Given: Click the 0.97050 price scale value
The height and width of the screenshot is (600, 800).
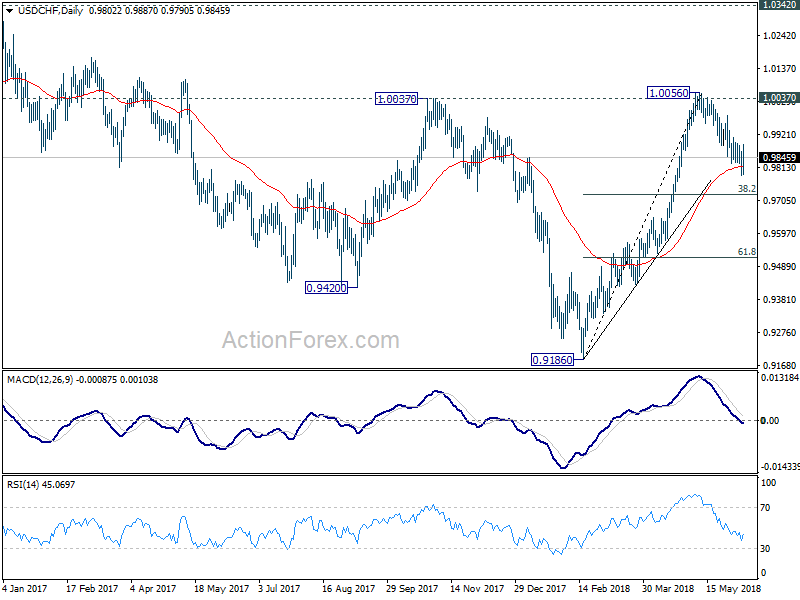Looking at the screenshot, I should pos(779,201).
